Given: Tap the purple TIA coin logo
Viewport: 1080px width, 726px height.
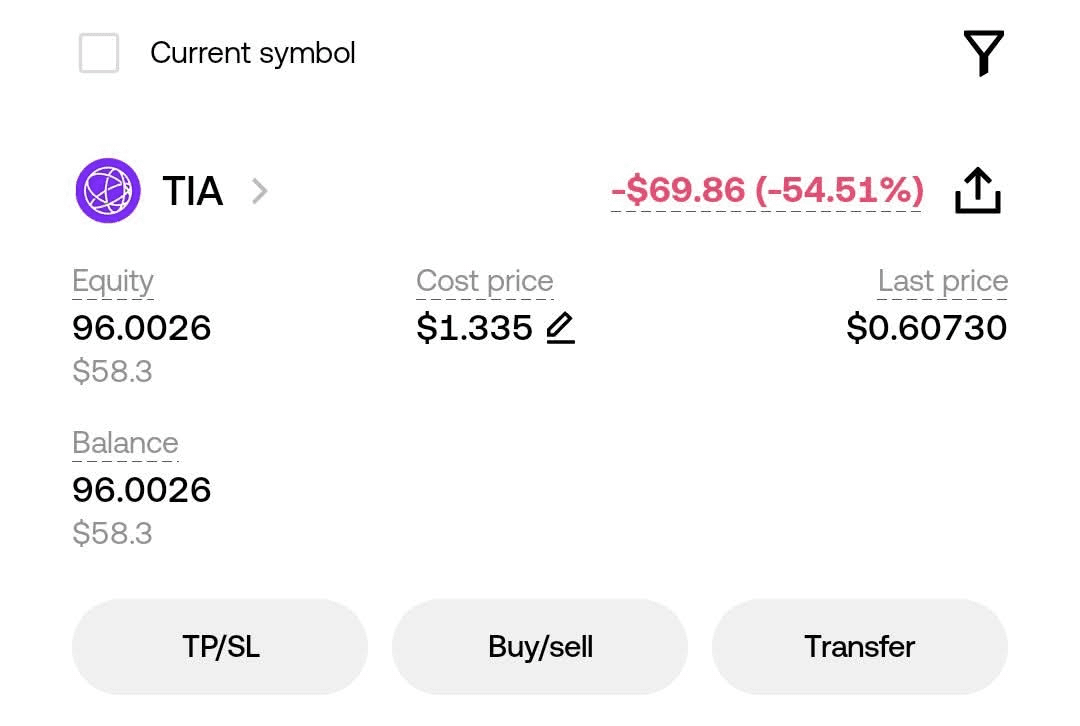Looking at the screenshot, I should coord(108,190).
